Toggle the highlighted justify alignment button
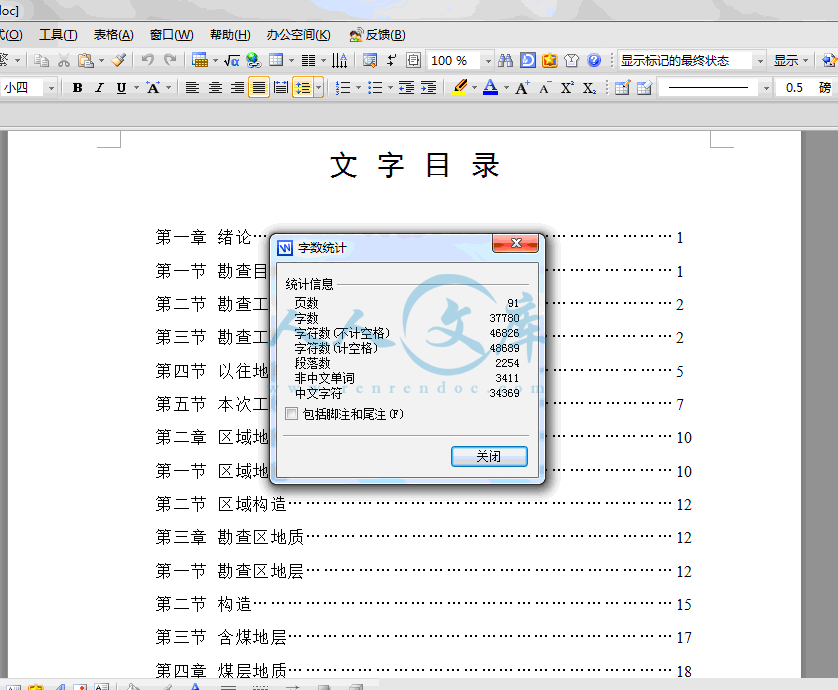The height and width of the screenshot is (690, 838). [259, 88]
